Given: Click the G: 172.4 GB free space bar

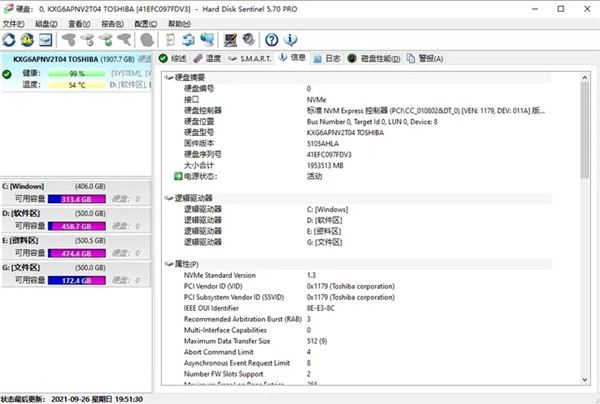Looking at the screenshot, I should 77,280.
